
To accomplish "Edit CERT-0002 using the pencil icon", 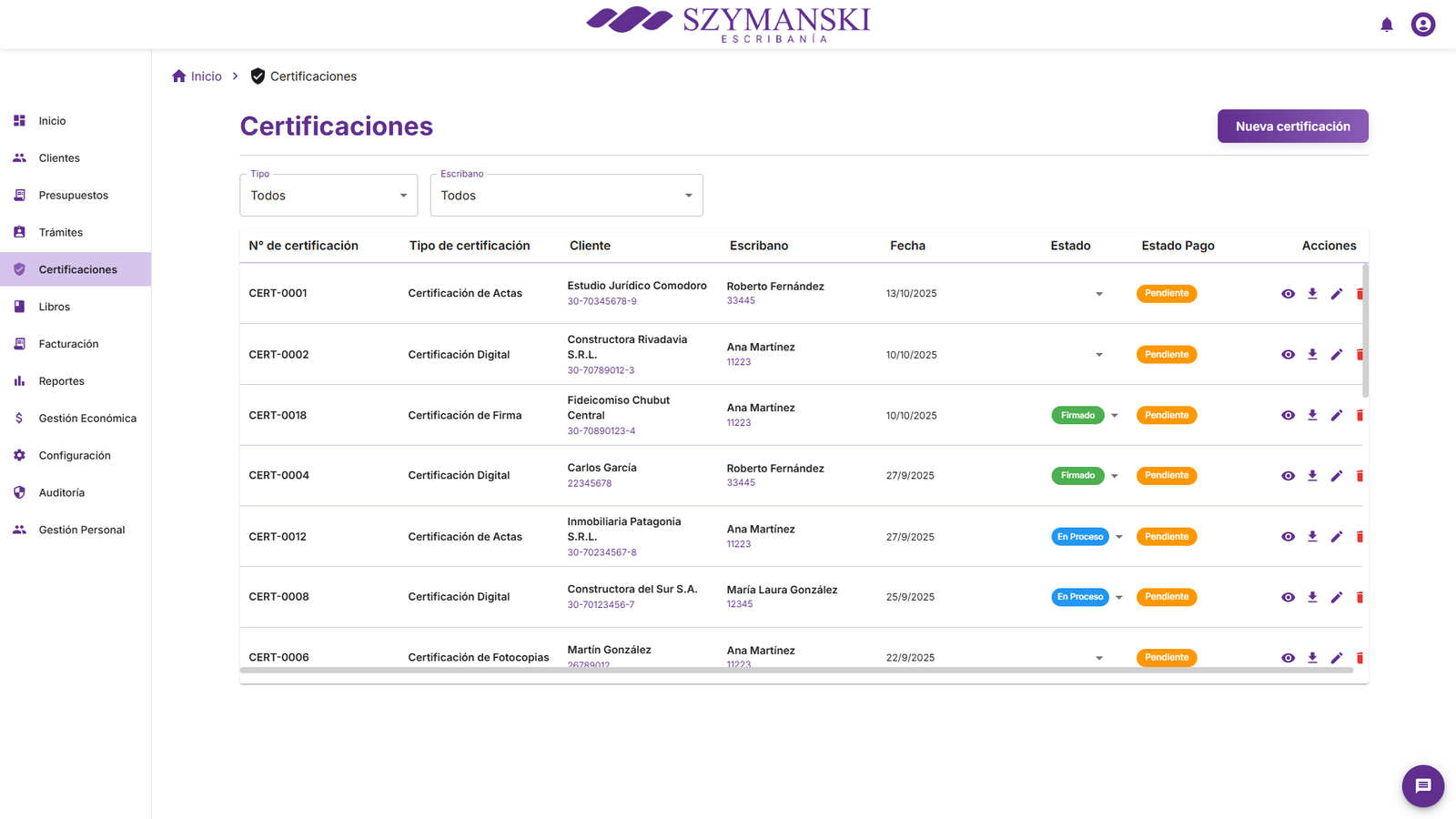I will pos(1336,355).
